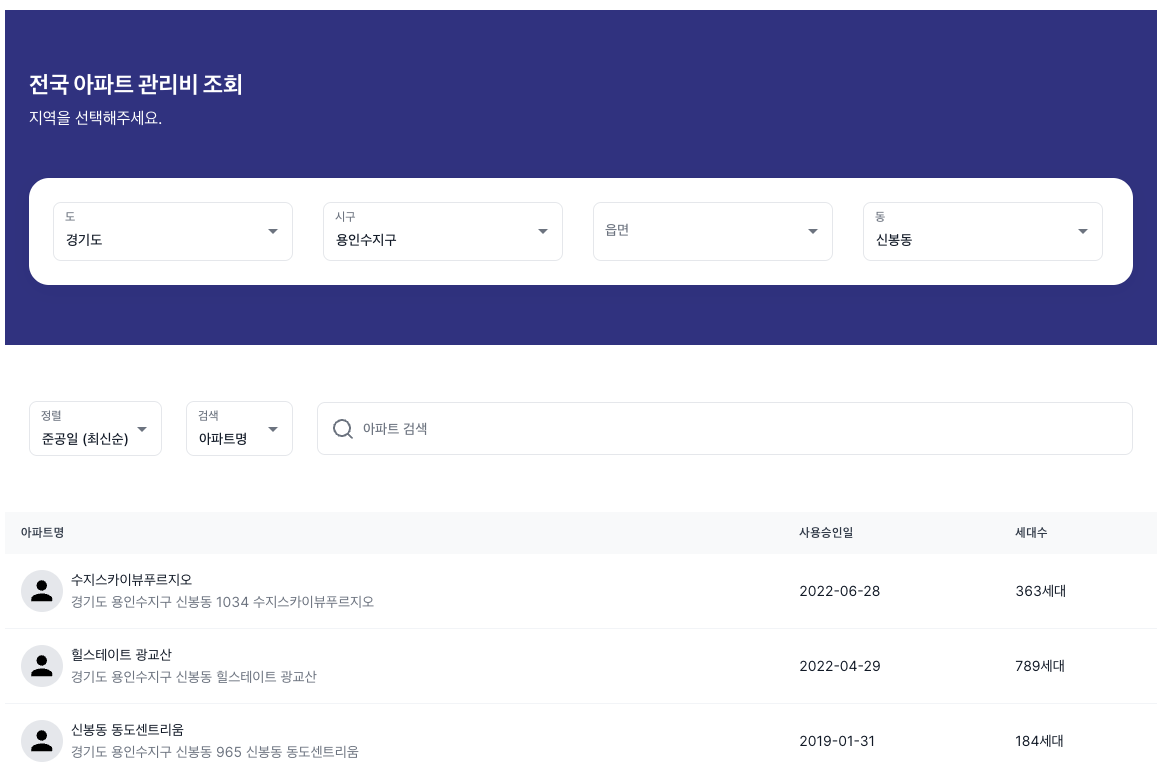Open the 정렬 sort dropdown

click(95, 429)
